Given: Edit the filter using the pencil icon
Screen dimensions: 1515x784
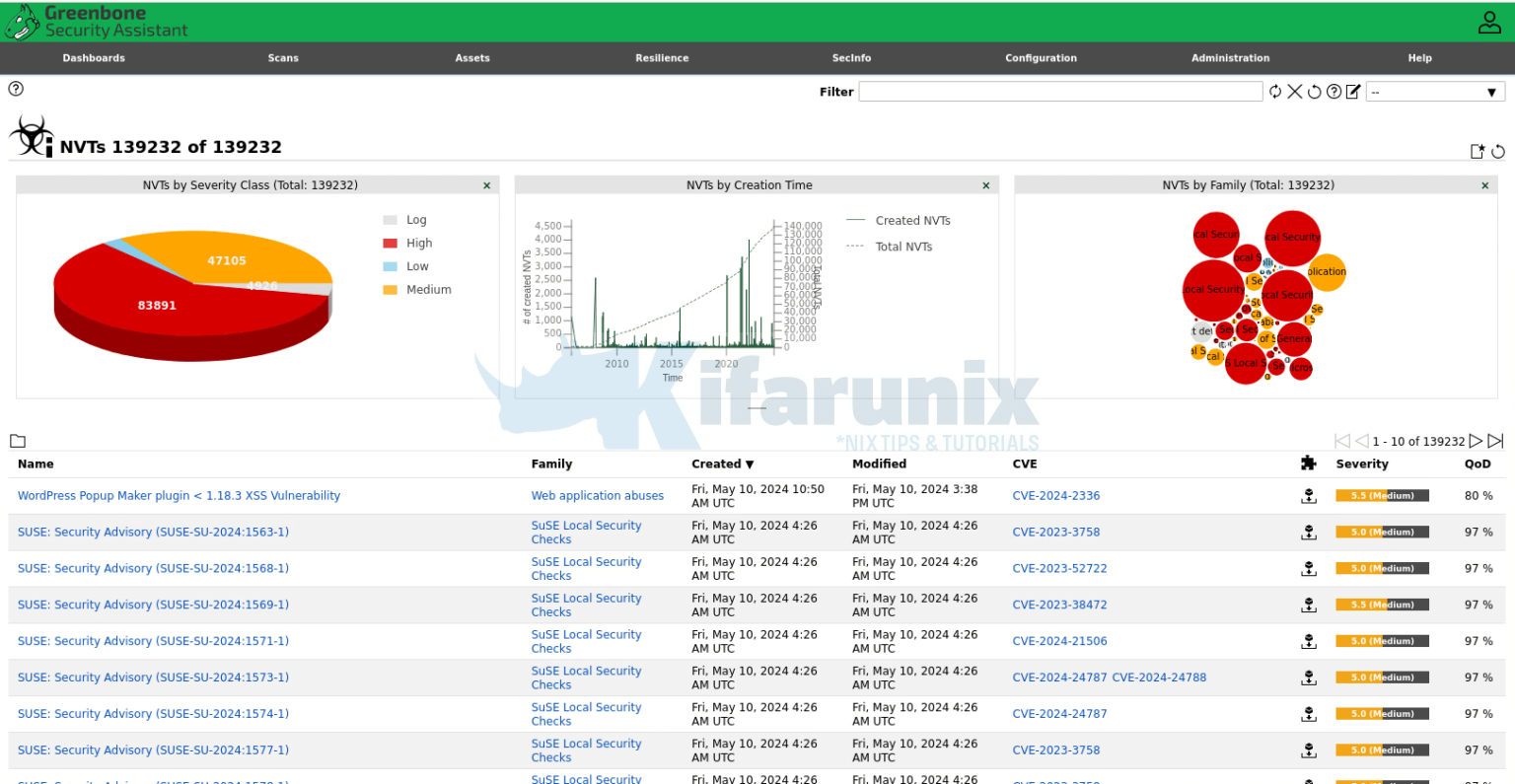Looking at the screenshot, I should pos(1352,92).
